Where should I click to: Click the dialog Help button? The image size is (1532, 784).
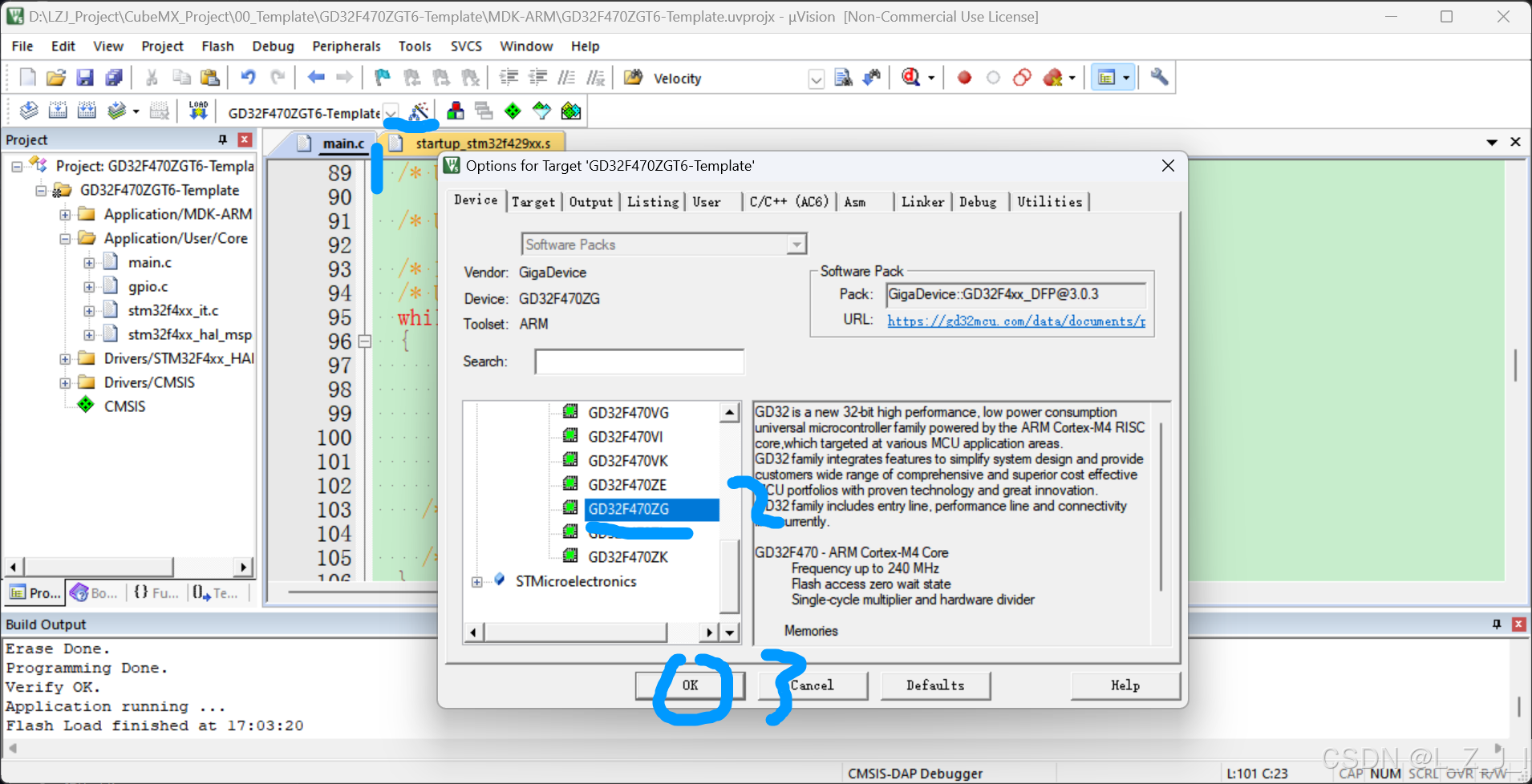click(1125, 685)
